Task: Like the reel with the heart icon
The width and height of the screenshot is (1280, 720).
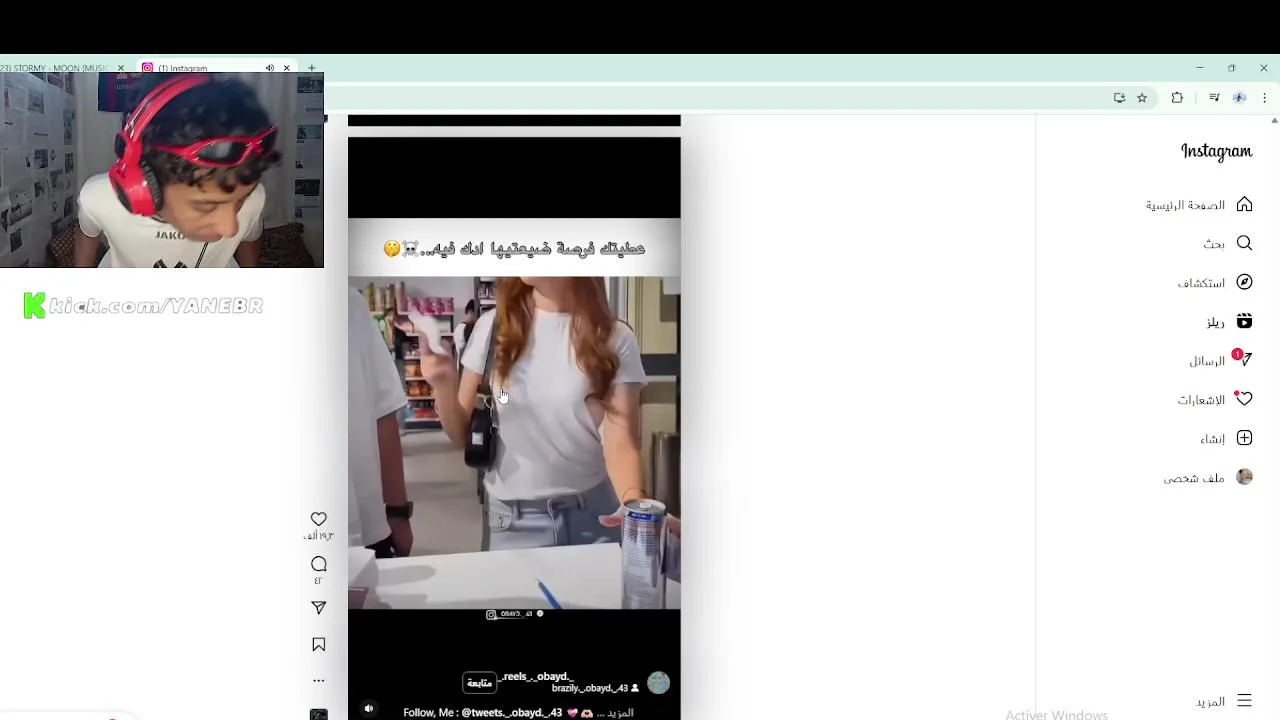Action: click(x=318, y=519)
